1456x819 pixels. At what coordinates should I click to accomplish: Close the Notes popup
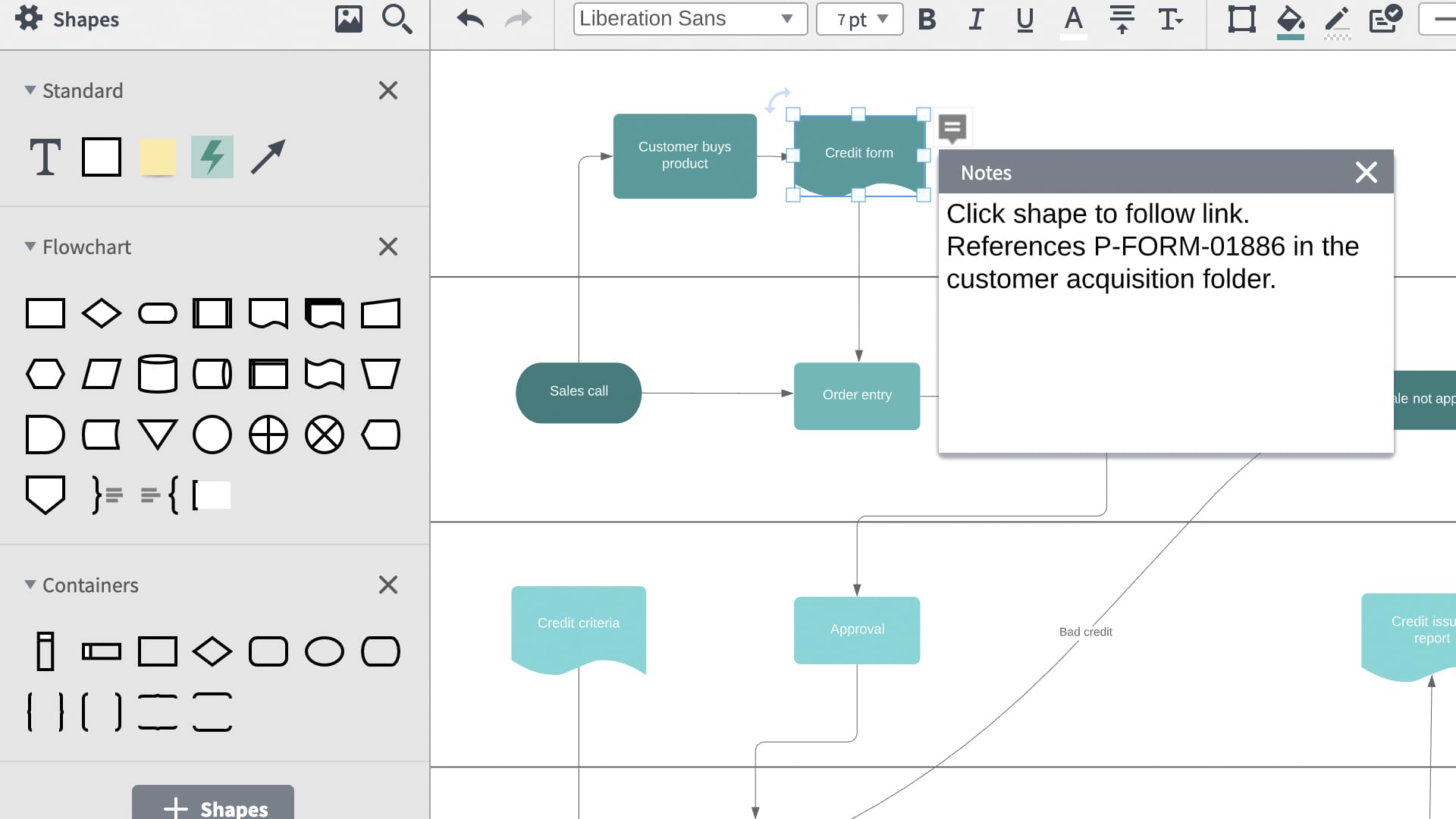point(1367,172)
